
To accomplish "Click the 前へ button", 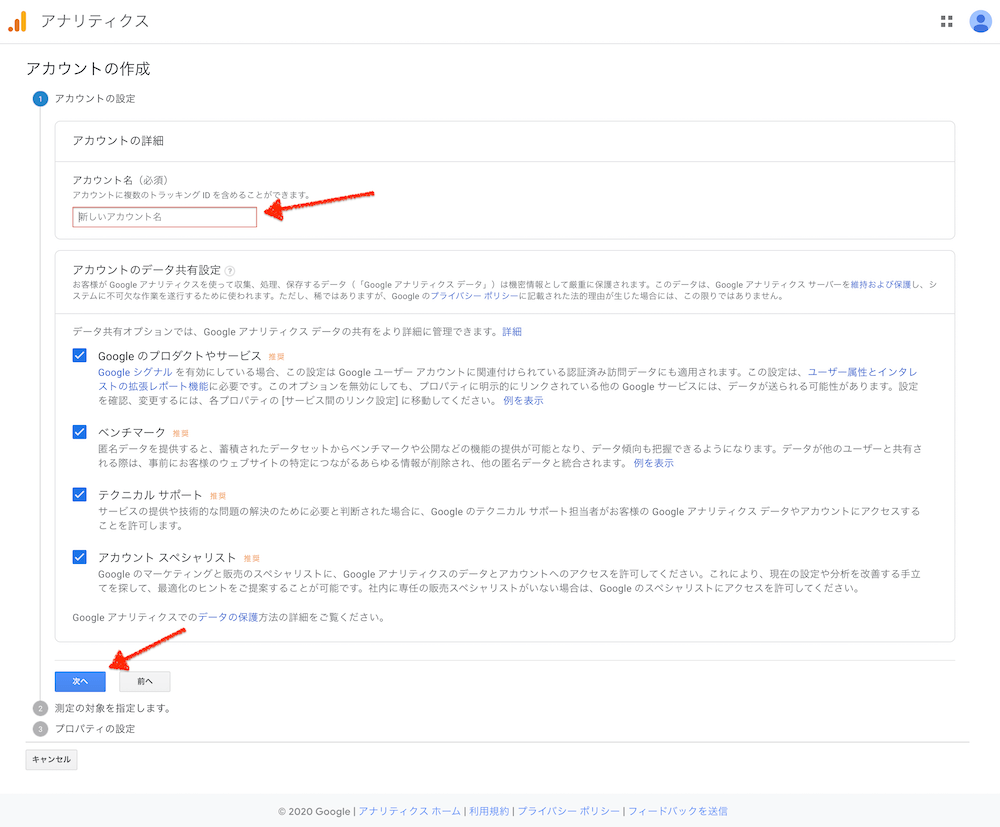I will click(x=145, y=682).
